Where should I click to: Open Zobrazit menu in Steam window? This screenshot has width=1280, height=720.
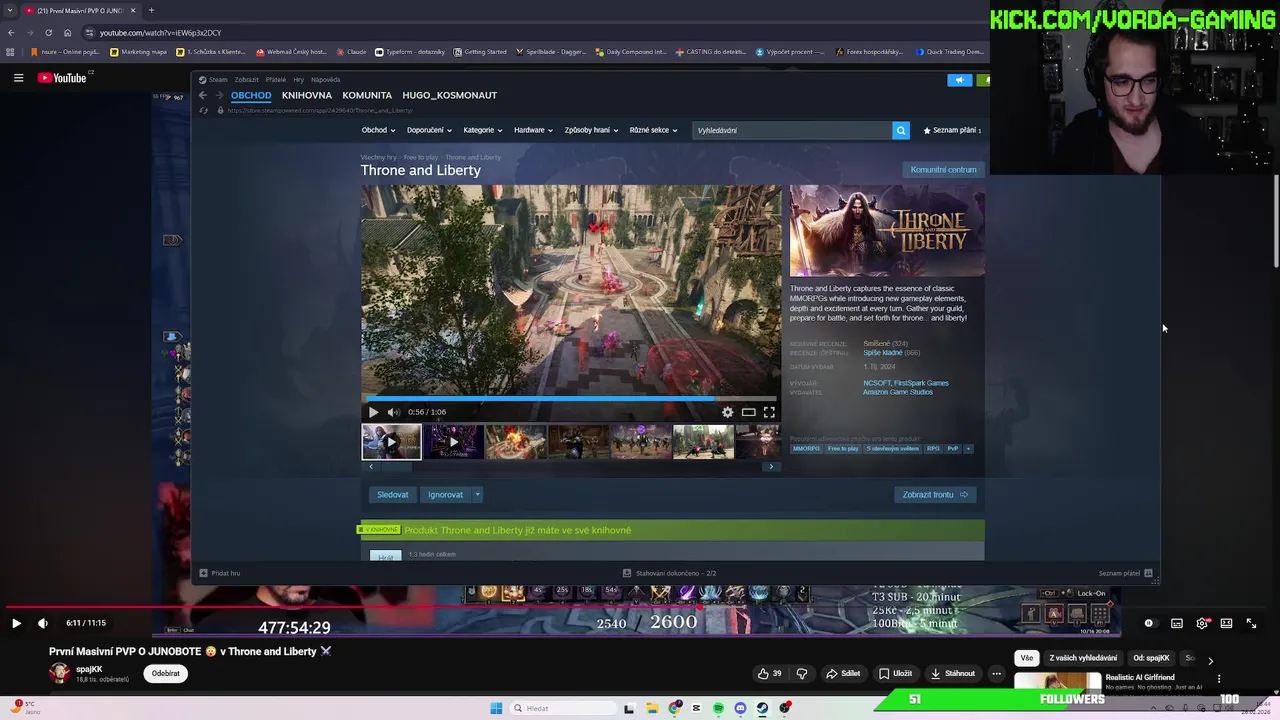(246, 79)
